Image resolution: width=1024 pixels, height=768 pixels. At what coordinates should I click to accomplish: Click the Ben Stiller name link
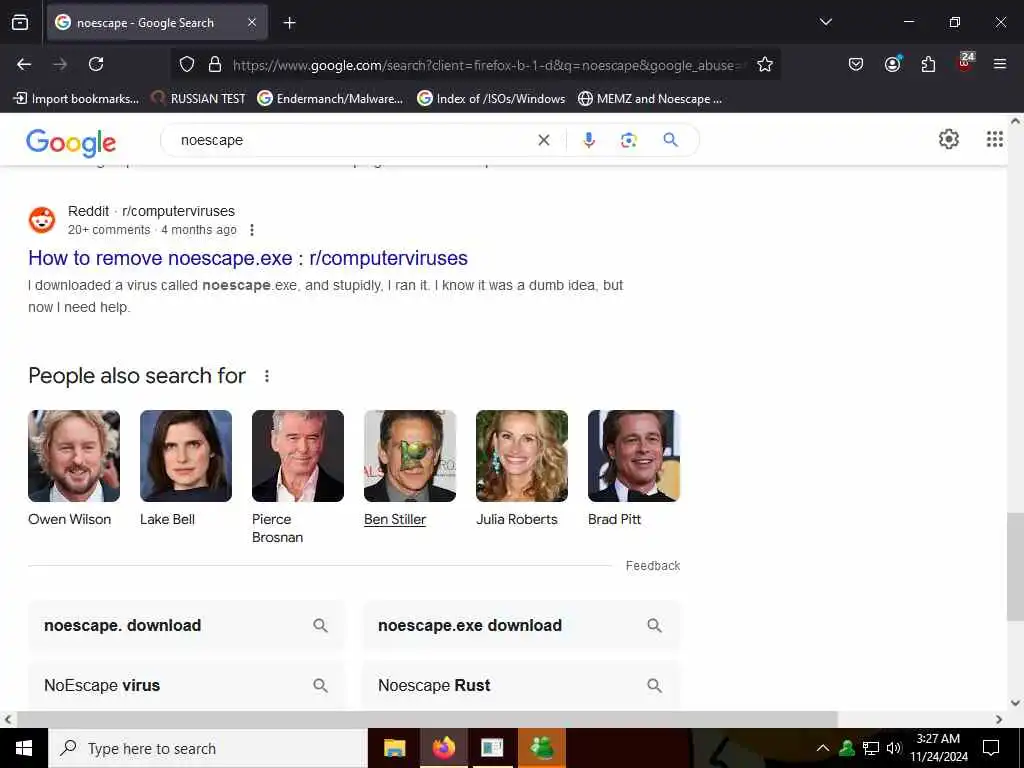point(394,519)
